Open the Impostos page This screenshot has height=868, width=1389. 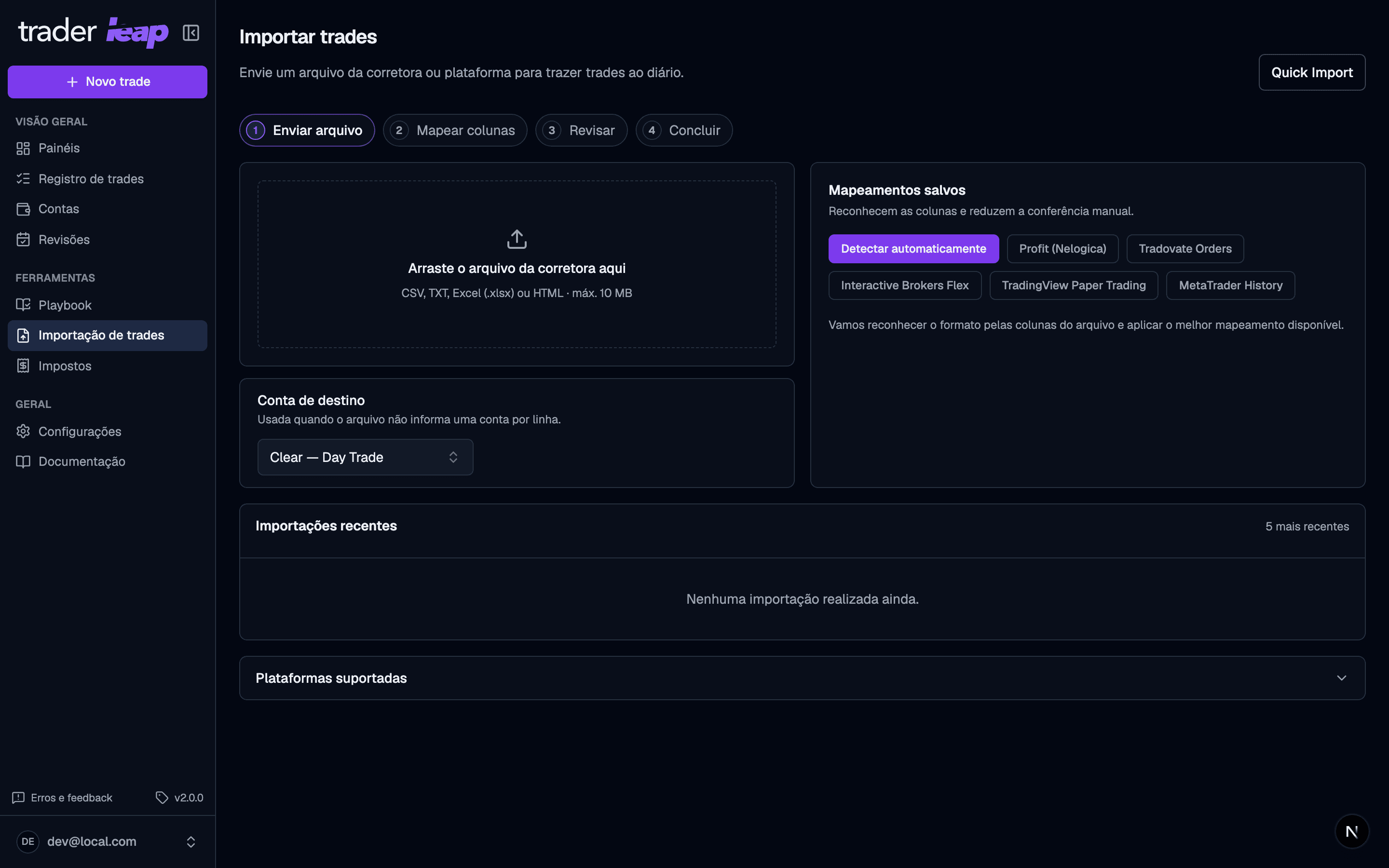click(x=108, y=366)
